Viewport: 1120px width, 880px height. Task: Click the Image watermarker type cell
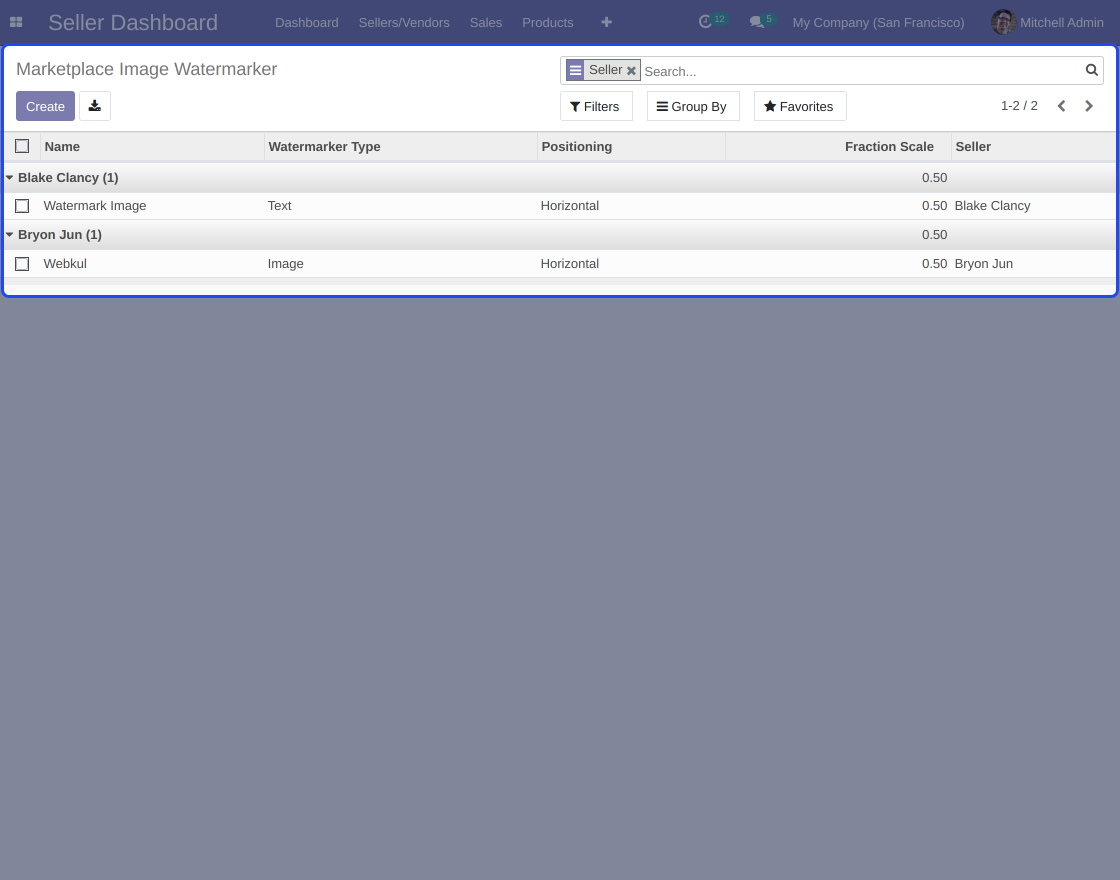(286, 264)
